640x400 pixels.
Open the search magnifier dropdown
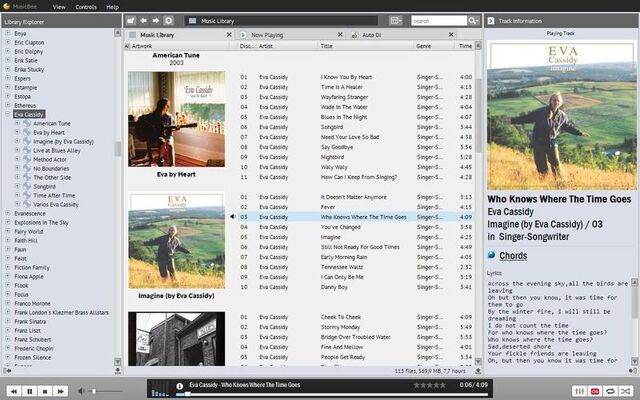coord(473,21)
